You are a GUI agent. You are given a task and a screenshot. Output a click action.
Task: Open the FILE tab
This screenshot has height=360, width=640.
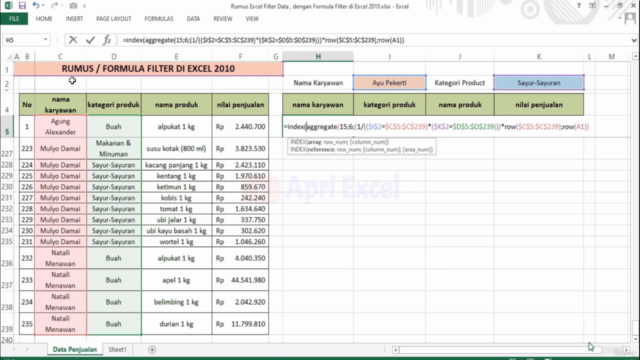(14, 19)
